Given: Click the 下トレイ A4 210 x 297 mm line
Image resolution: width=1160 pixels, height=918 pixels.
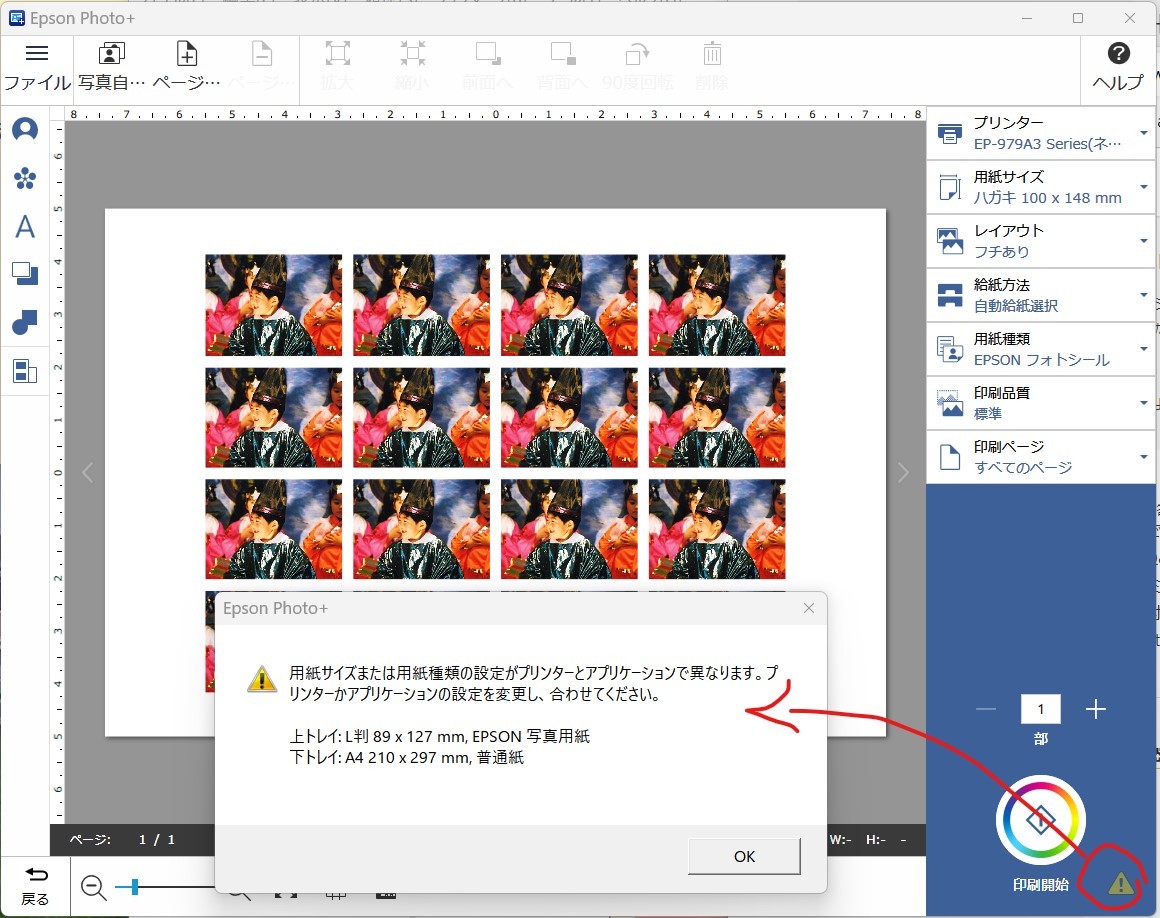Looking at the screenshot, I should (x=406, y=757).
